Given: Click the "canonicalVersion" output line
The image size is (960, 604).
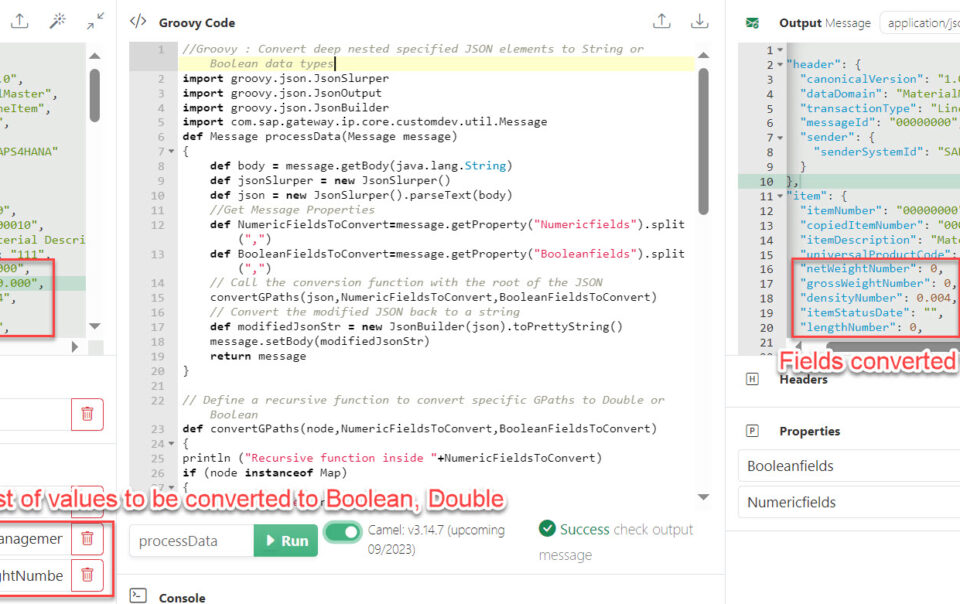Looking at the screenshot, I should click(880, 79).
